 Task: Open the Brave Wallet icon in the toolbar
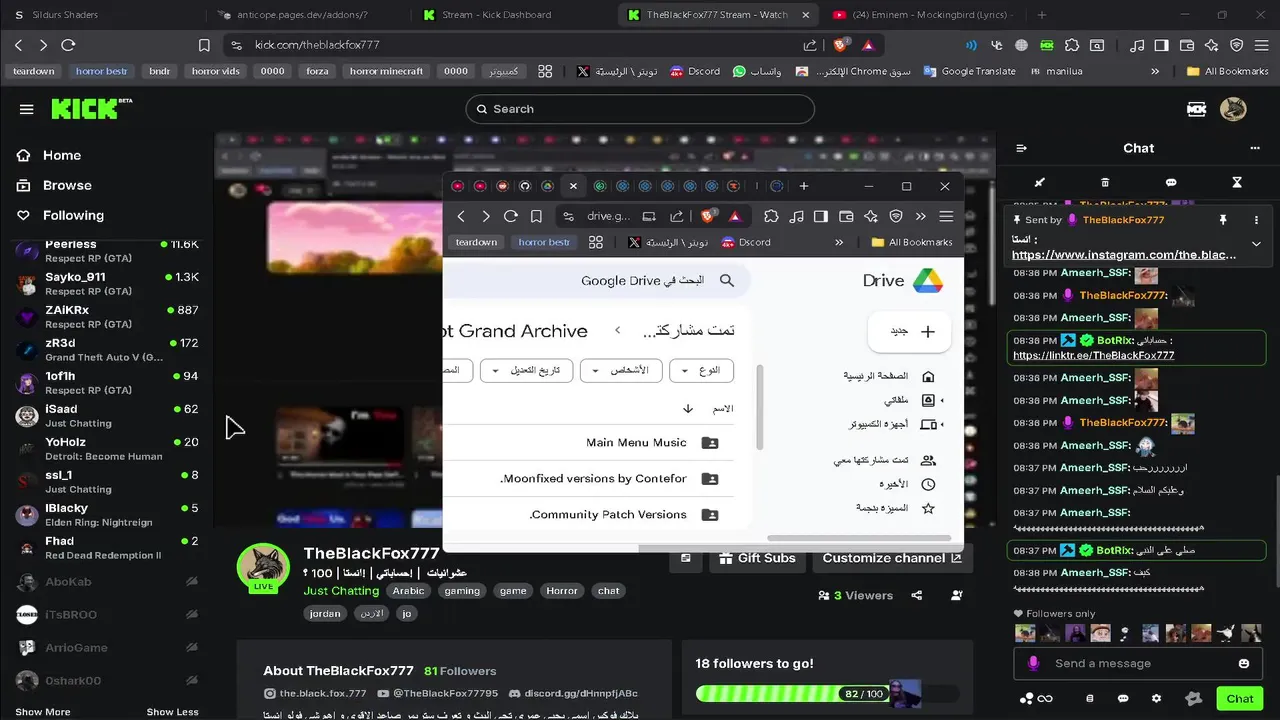click(1187, 45)
